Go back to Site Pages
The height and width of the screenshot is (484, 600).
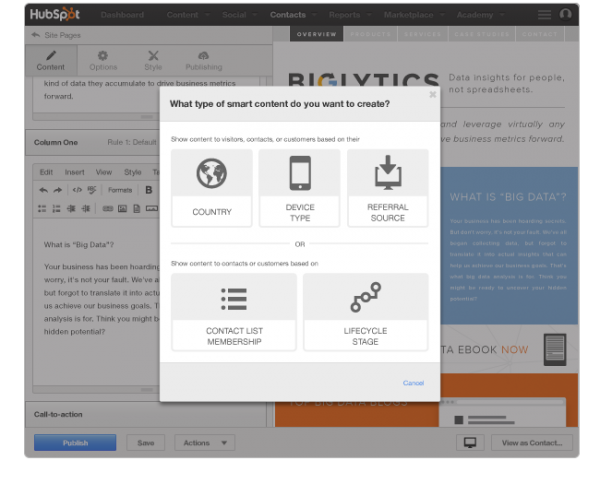tap(57, 35)
